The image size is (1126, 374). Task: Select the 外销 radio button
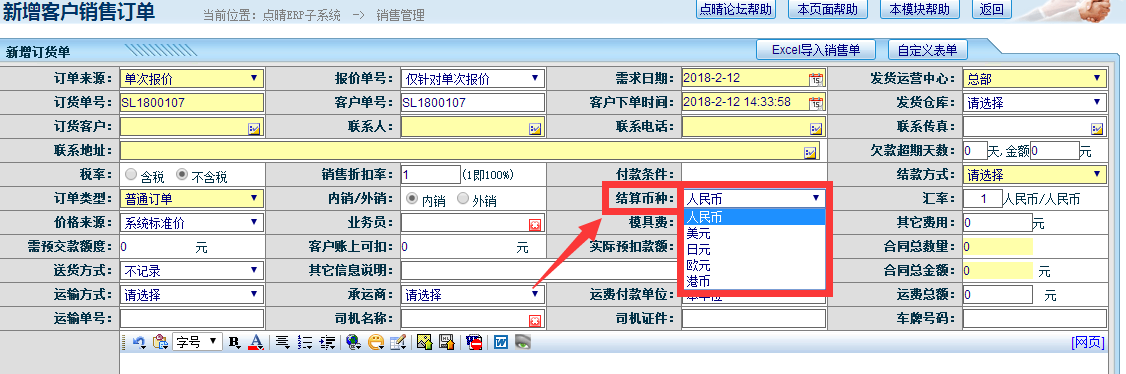(x=463, y=199)
